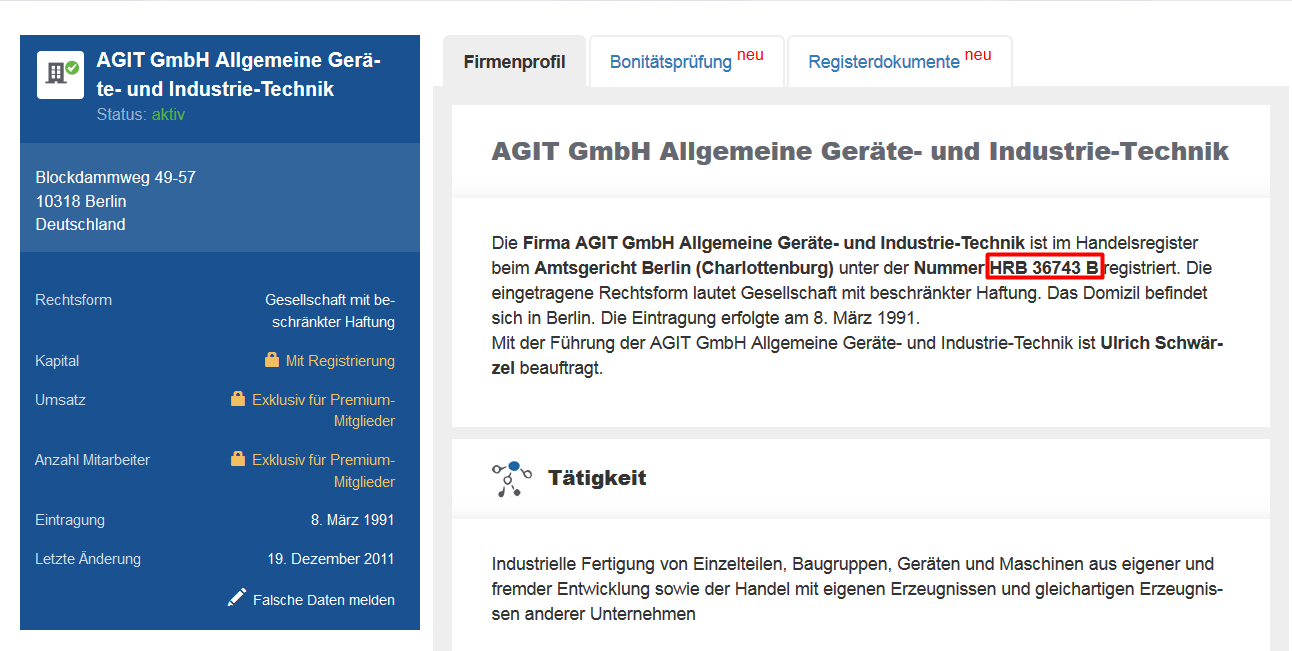The height and width of the screenshot is (651, 1292).
Task: Click the Letzte Änderung label
Action: click(x=88, y=559)
